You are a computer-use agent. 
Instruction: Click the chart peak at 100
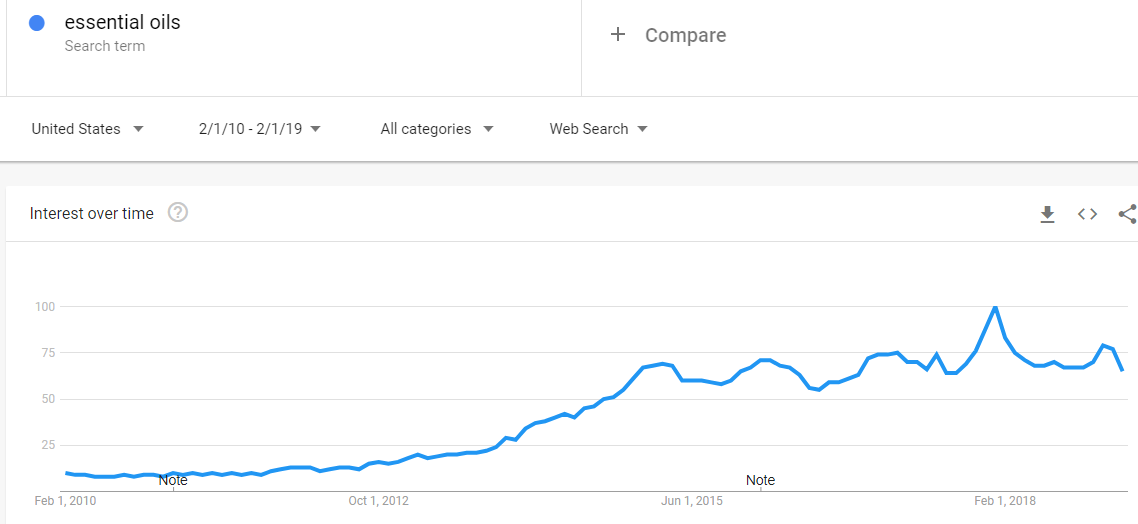pyautogui.click(x=995, y=307)
